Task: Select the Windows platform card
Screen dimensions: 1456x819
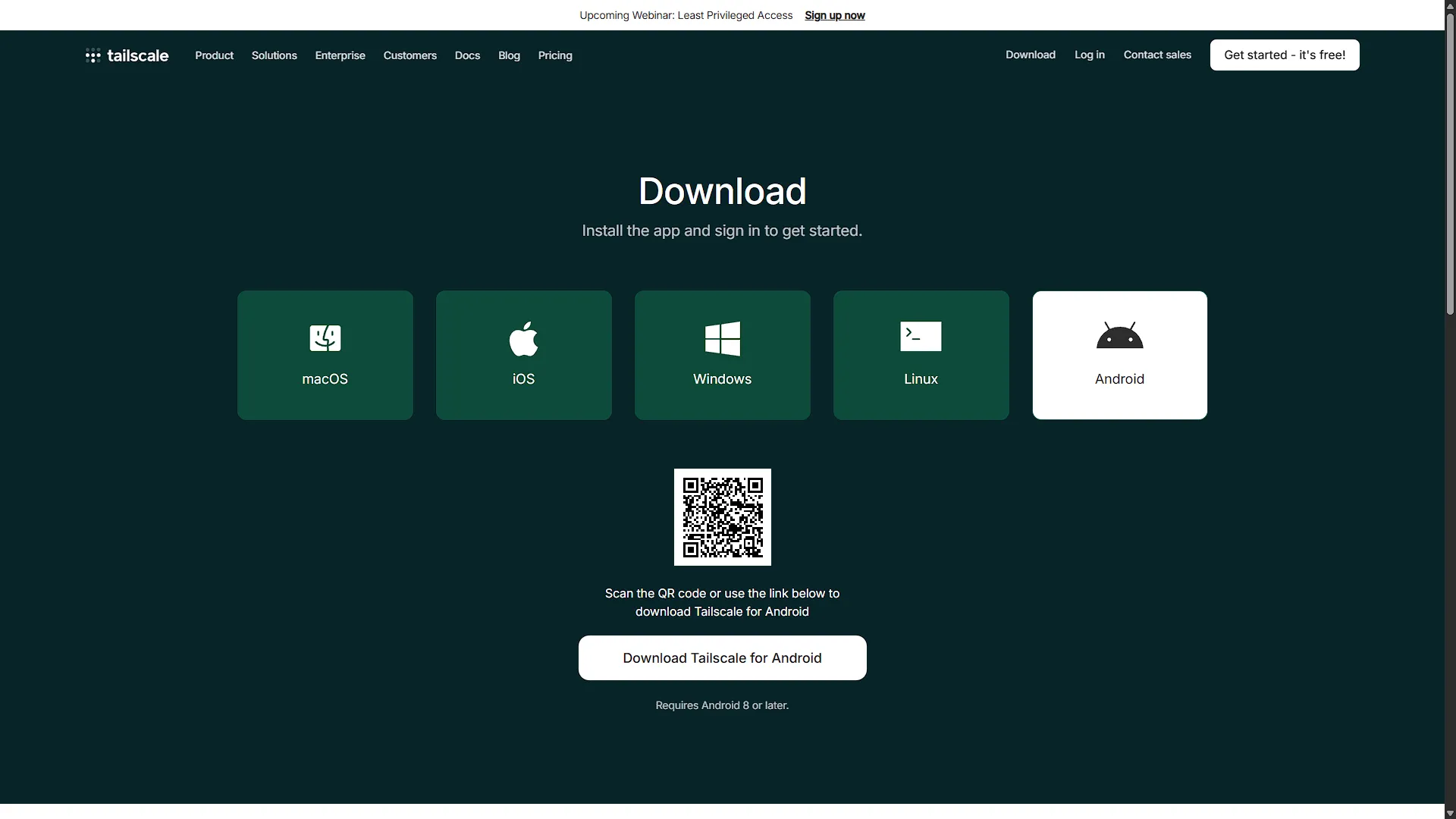Action: pyautogui.click(x=723, y=355)
